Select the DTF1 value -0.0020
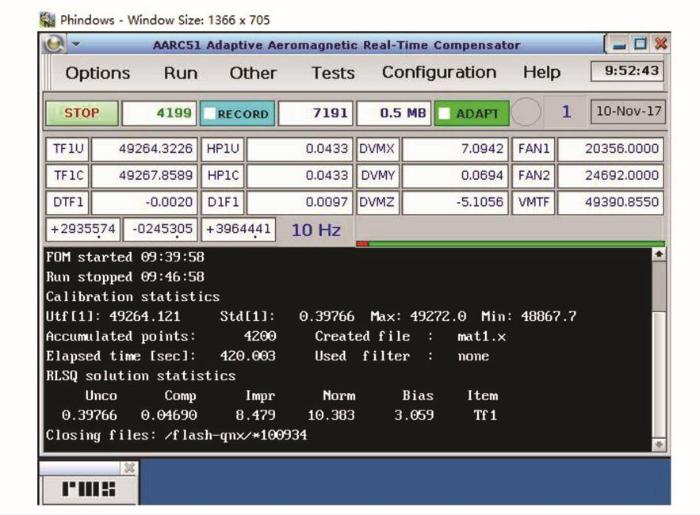This screenshot has height=515, width=700. [x=144, y=203]
